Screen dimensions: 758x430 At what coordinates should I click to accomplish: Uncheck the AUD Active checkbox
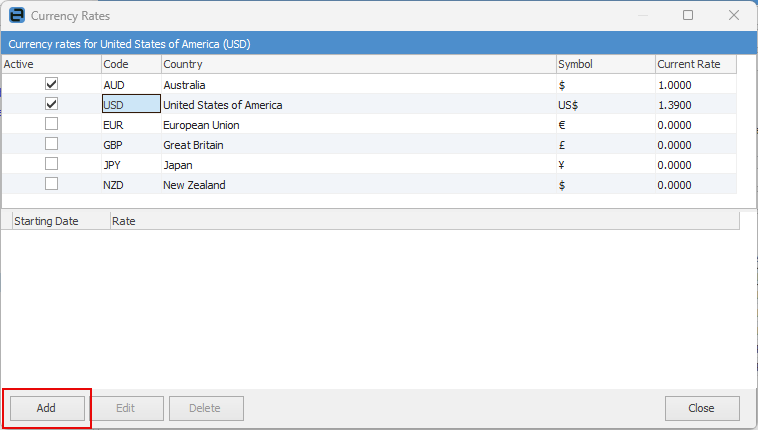pyautogui.click(x=51, y=84)
